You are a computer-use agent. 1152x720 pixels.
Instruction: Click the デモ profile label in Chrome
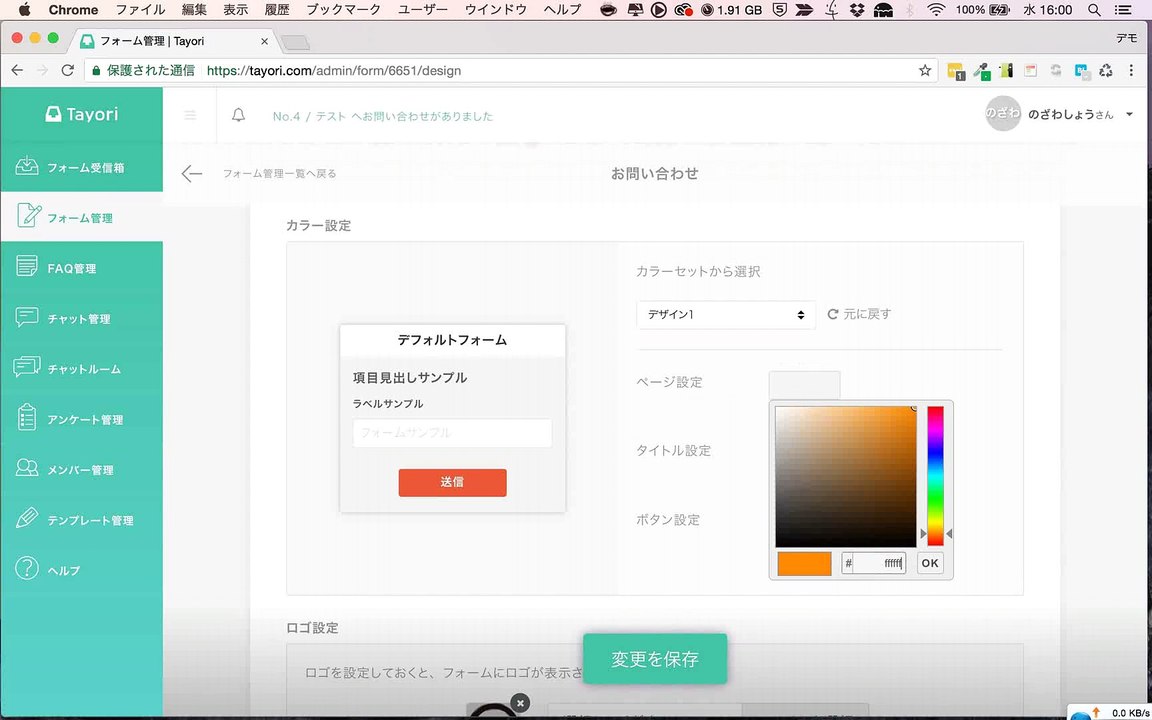(x=1126, y=38)
